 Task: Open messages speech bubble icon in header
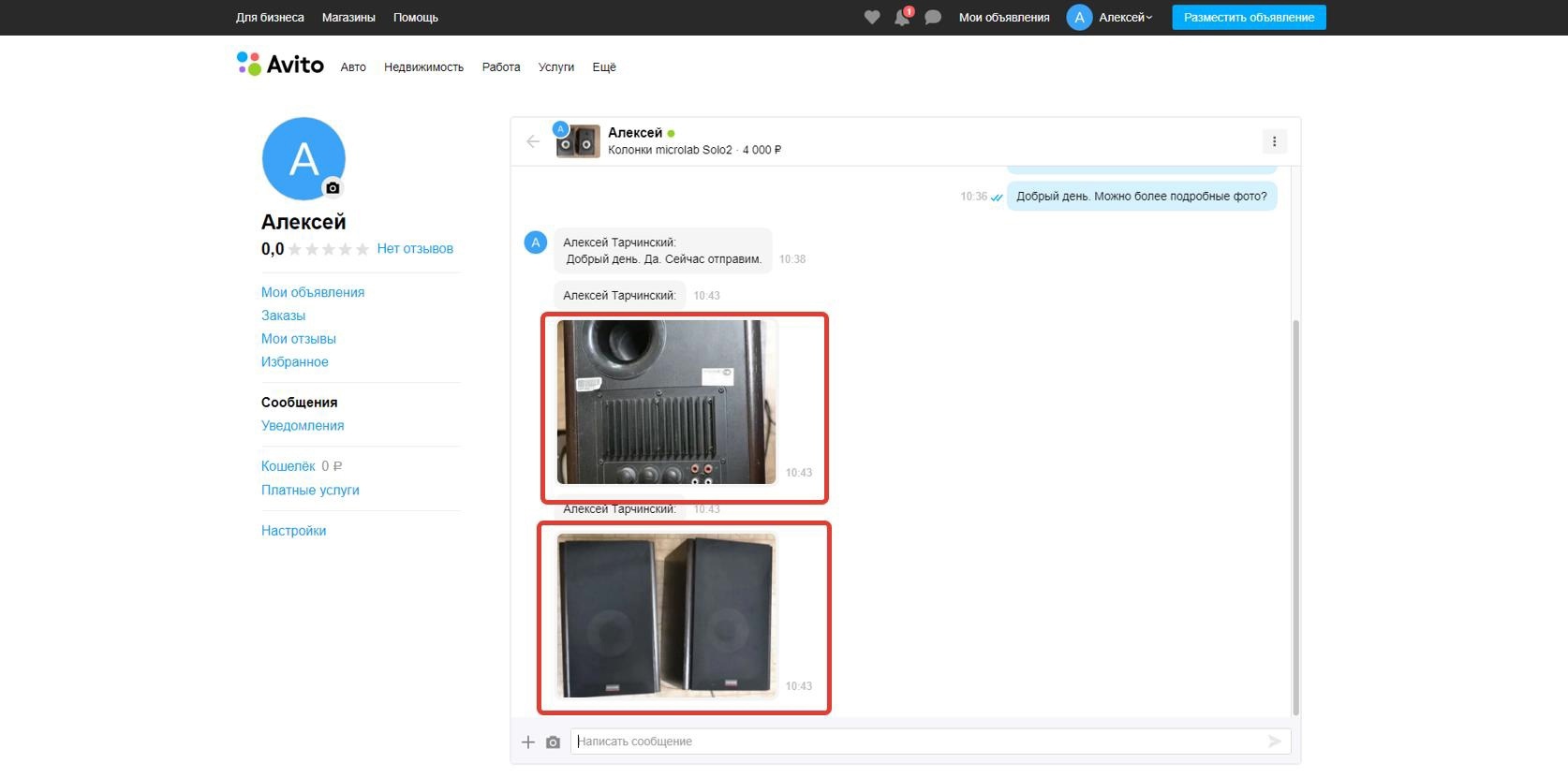[933, 17]
